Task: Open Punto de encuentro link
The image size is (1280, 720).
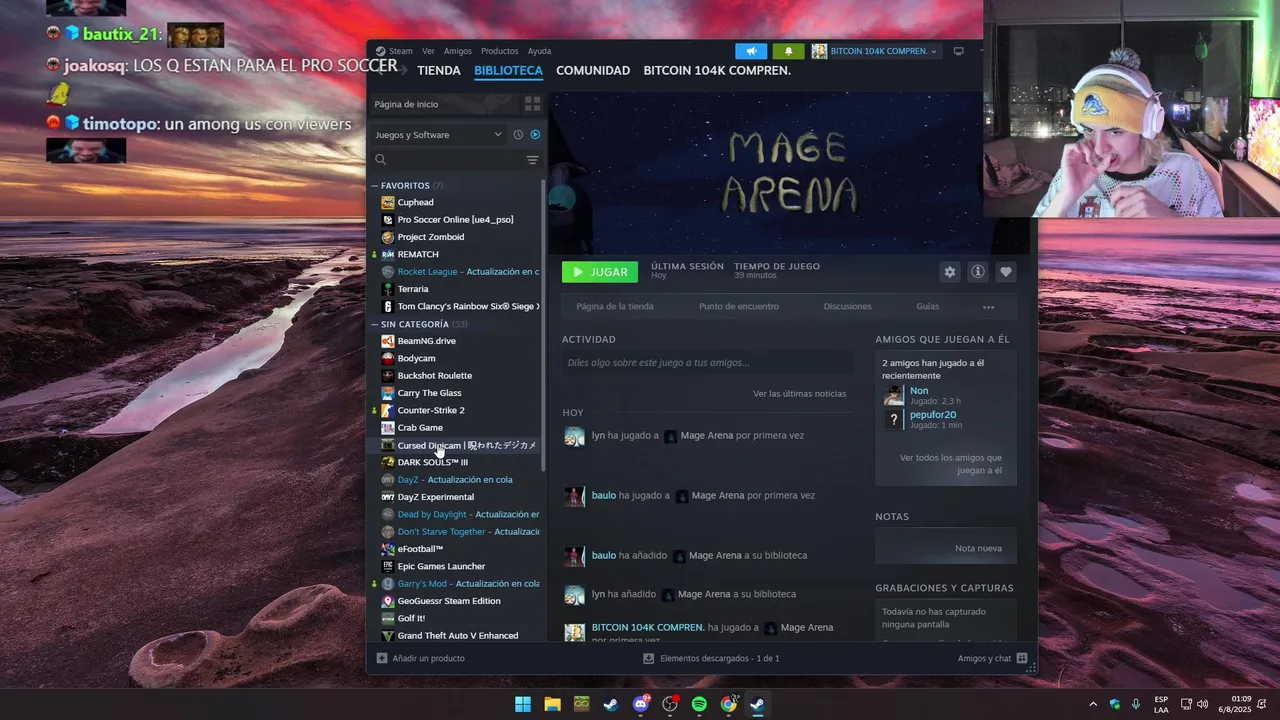Action: pos(739,307)
